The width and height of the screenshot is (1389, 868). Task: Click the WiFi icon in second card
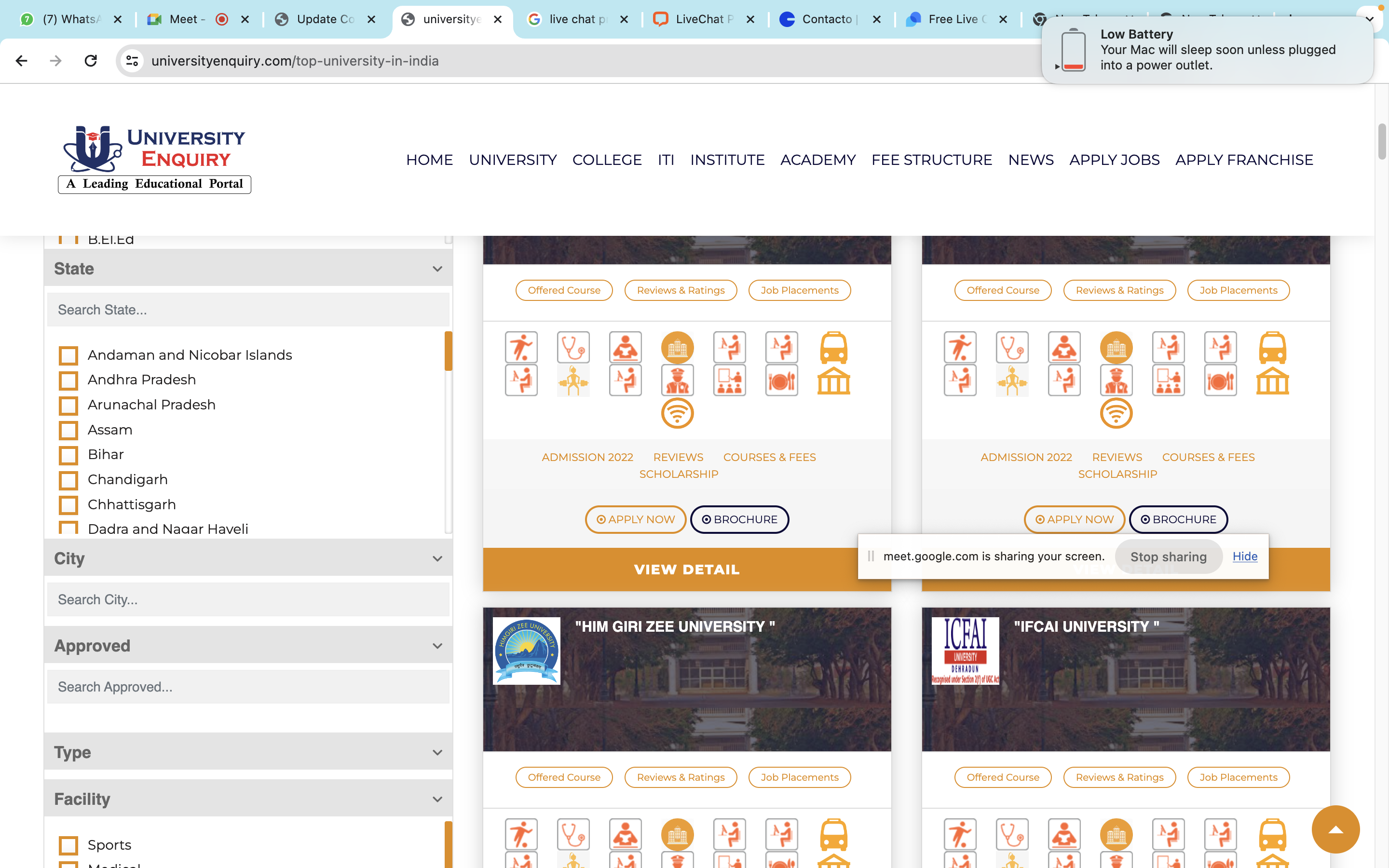tap(1116, 413)
